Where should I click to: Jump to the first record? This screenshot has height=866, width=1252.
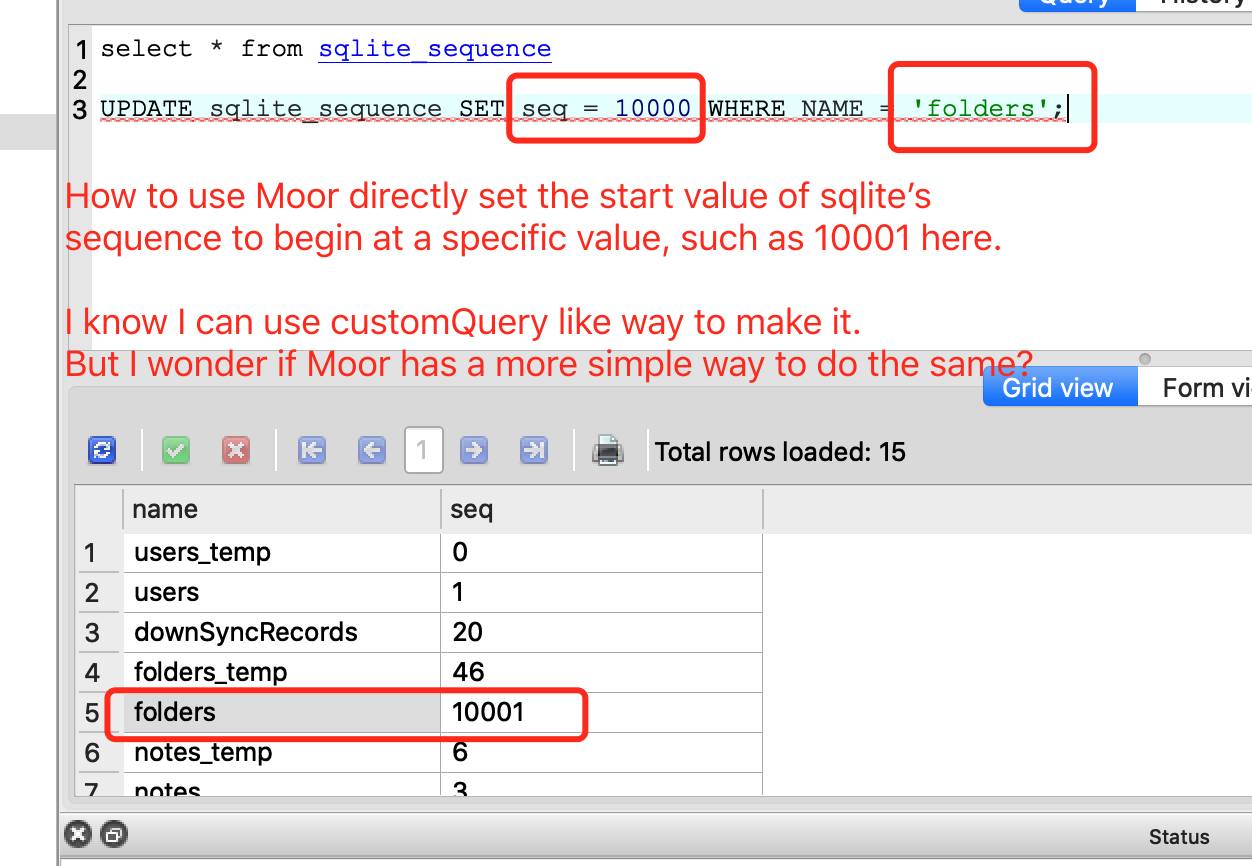click(311, 450)
